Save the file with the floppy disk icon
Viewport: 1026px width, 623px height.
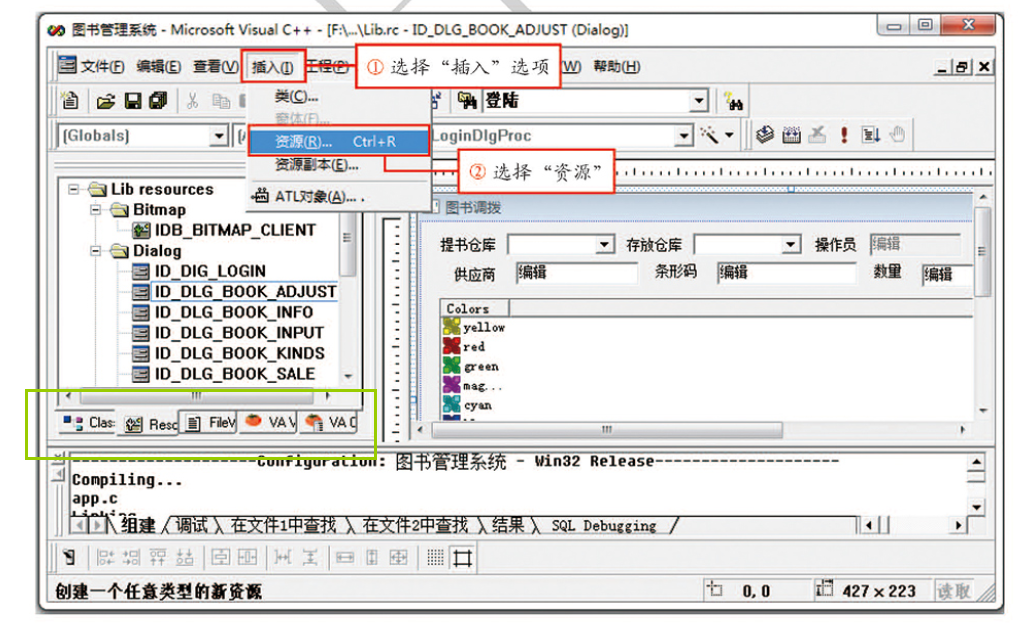tap(133, 101)
